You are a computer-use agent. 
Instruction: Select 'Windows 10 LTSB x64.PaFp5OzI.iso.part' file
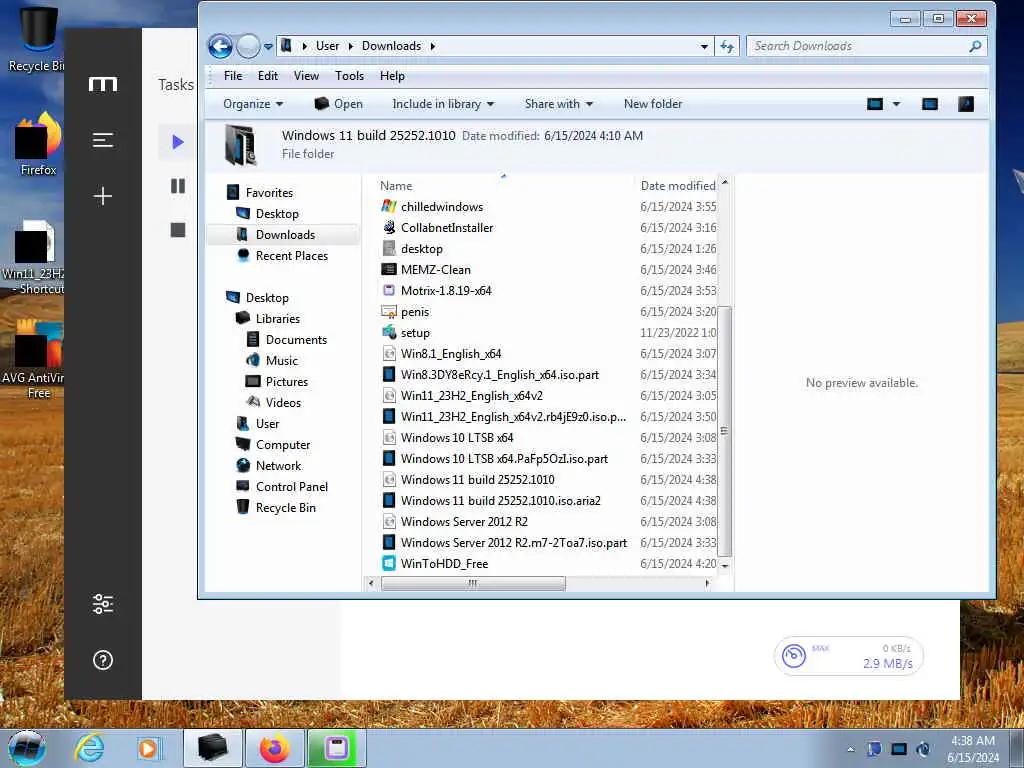tap(504, 458)
